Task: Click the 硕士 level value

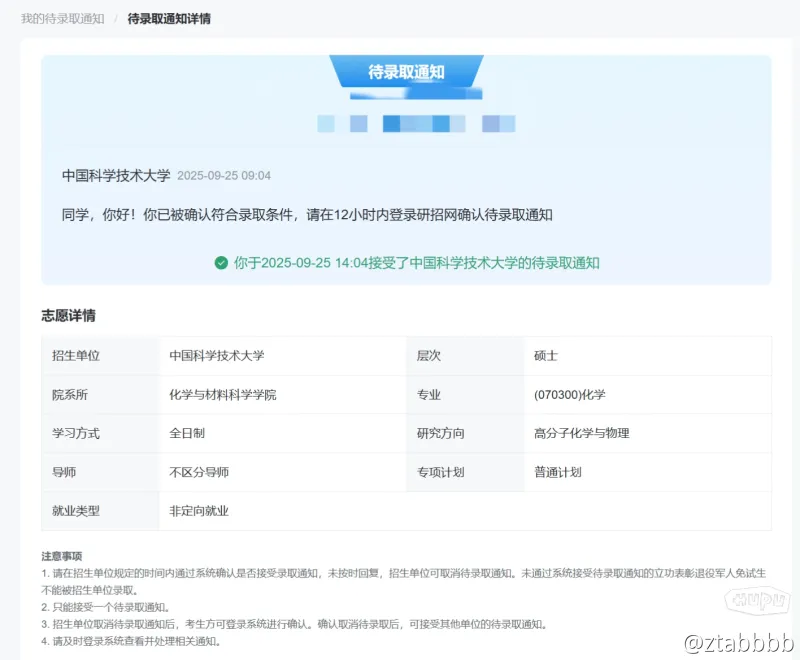Action: click(x=547, y=356)
